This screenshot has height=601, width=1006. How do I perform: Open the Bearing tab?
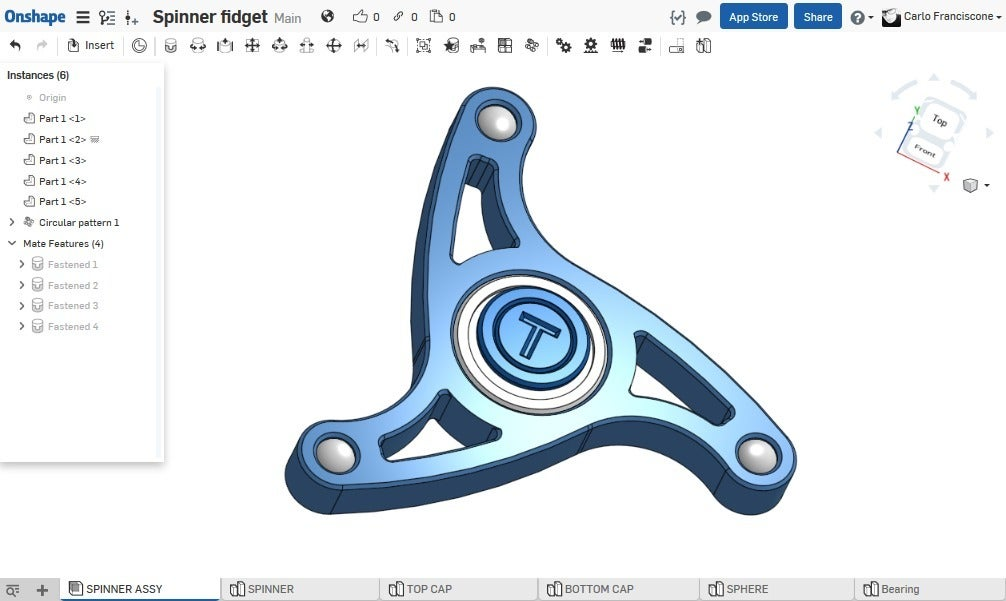[900, 589]
